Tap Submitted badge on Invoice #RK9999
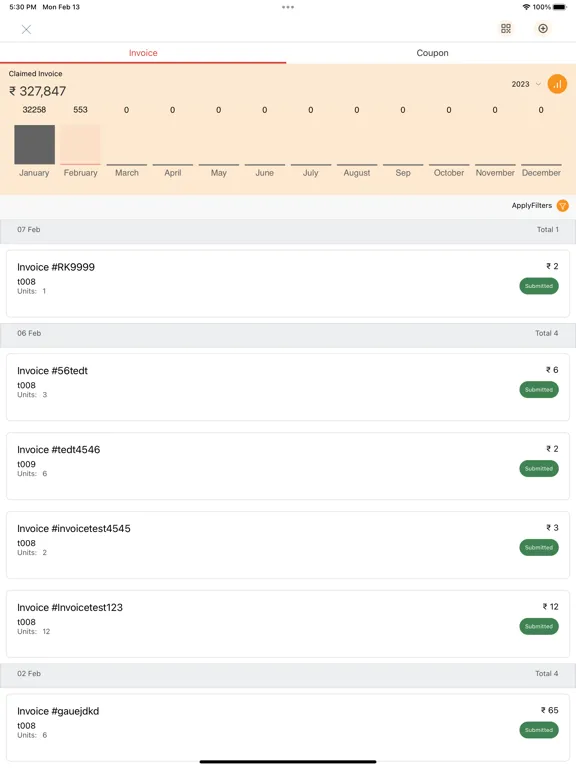The height and width of the screenshot is (768, 576). (539, 286)
